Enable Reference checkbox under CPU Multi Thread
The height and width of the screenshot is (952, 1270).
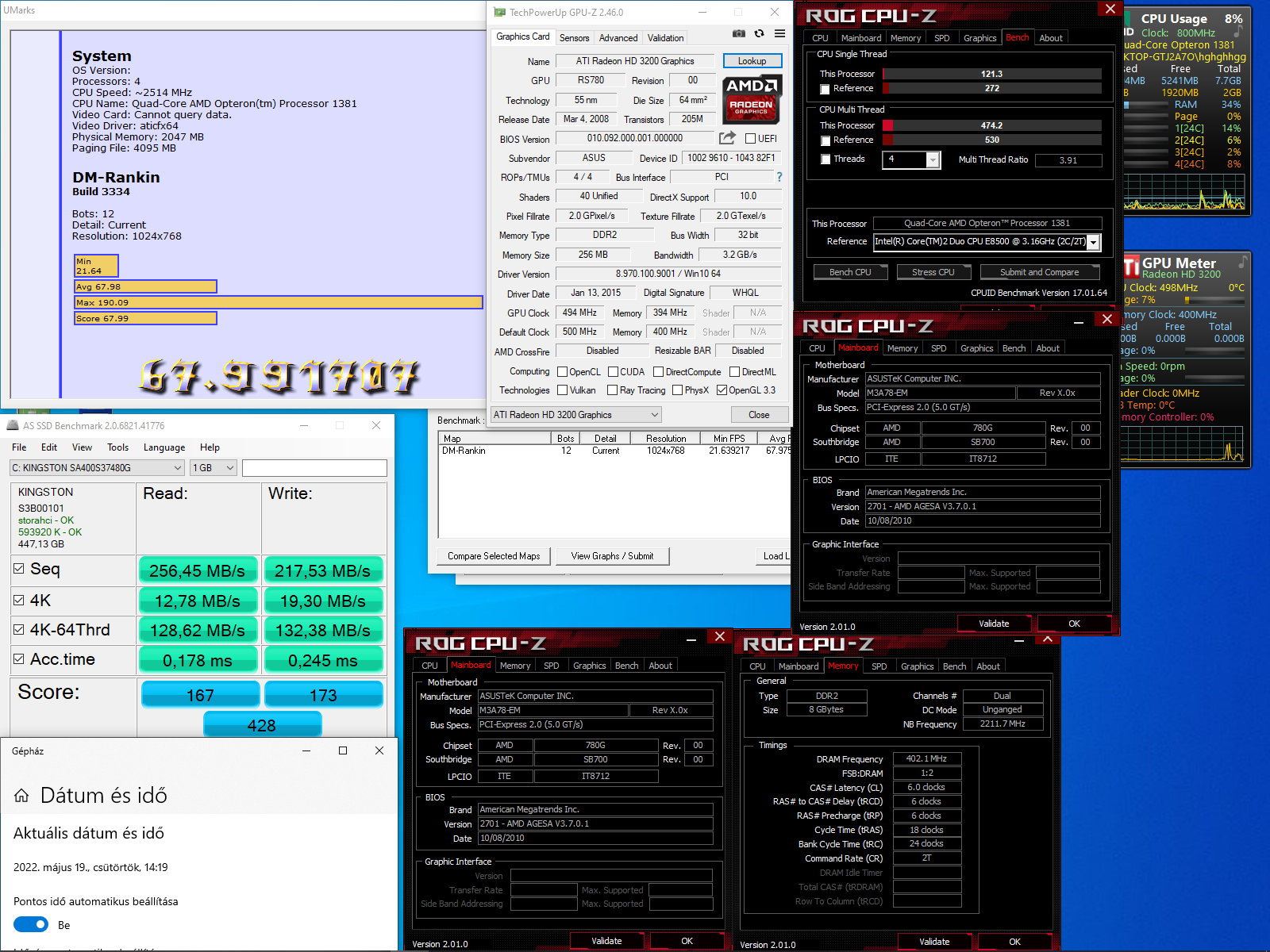click(825, 140)
